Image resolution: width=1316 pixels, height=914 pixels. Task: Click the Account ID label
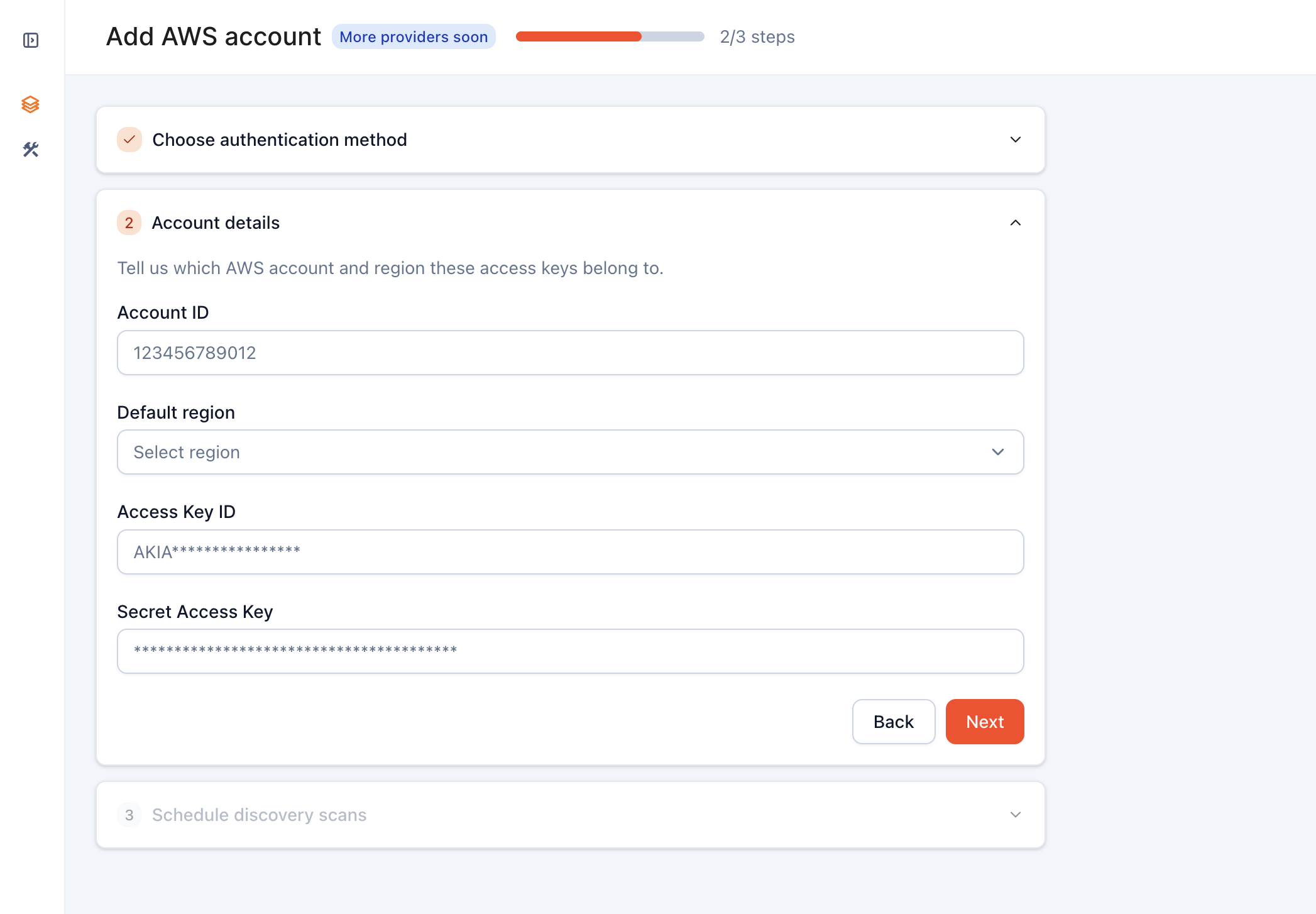[163, 312]
